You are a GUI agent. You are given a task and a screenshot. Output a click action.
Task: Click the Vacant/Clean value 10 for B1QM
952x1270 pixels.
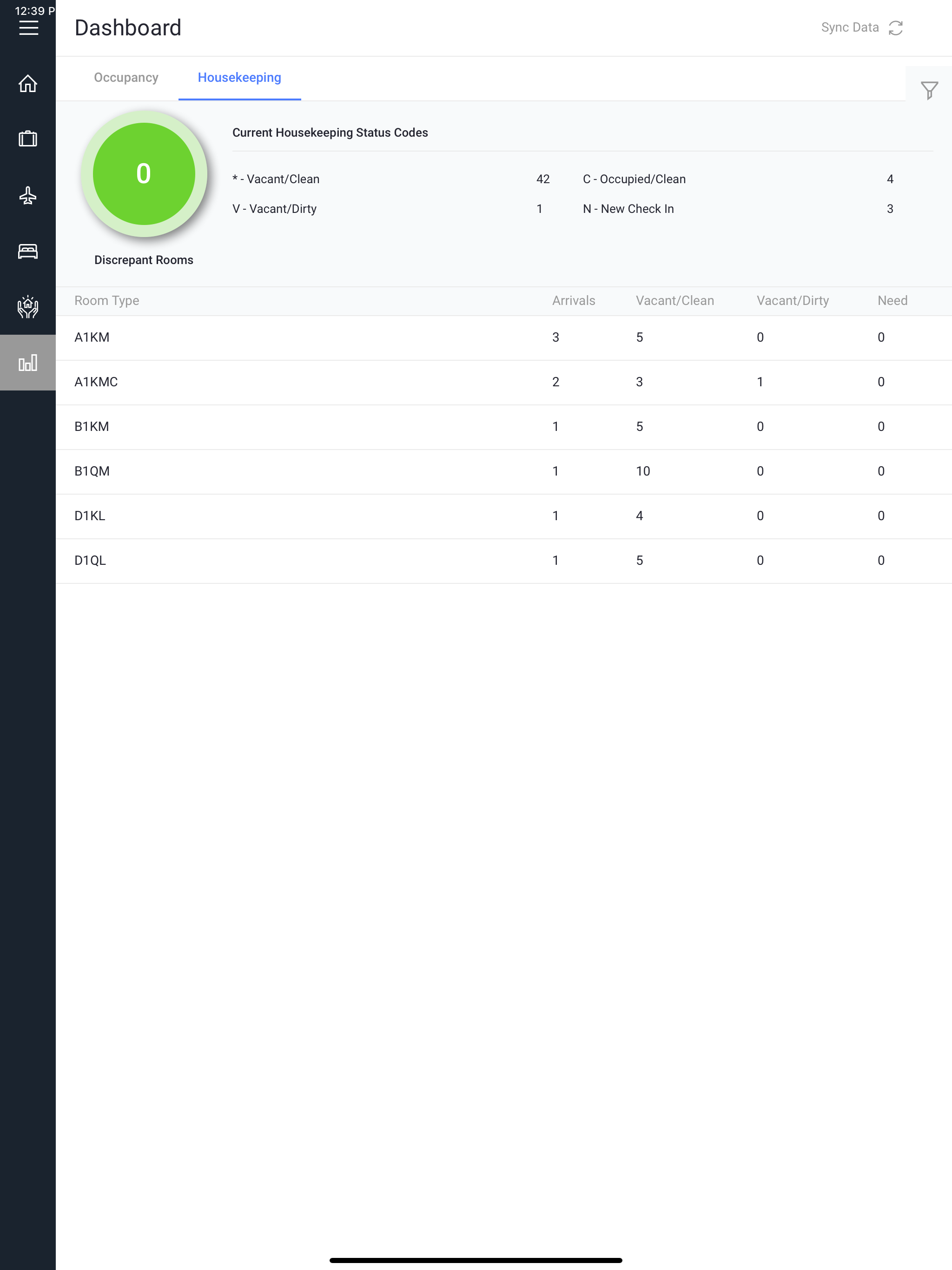click(642, 471)
